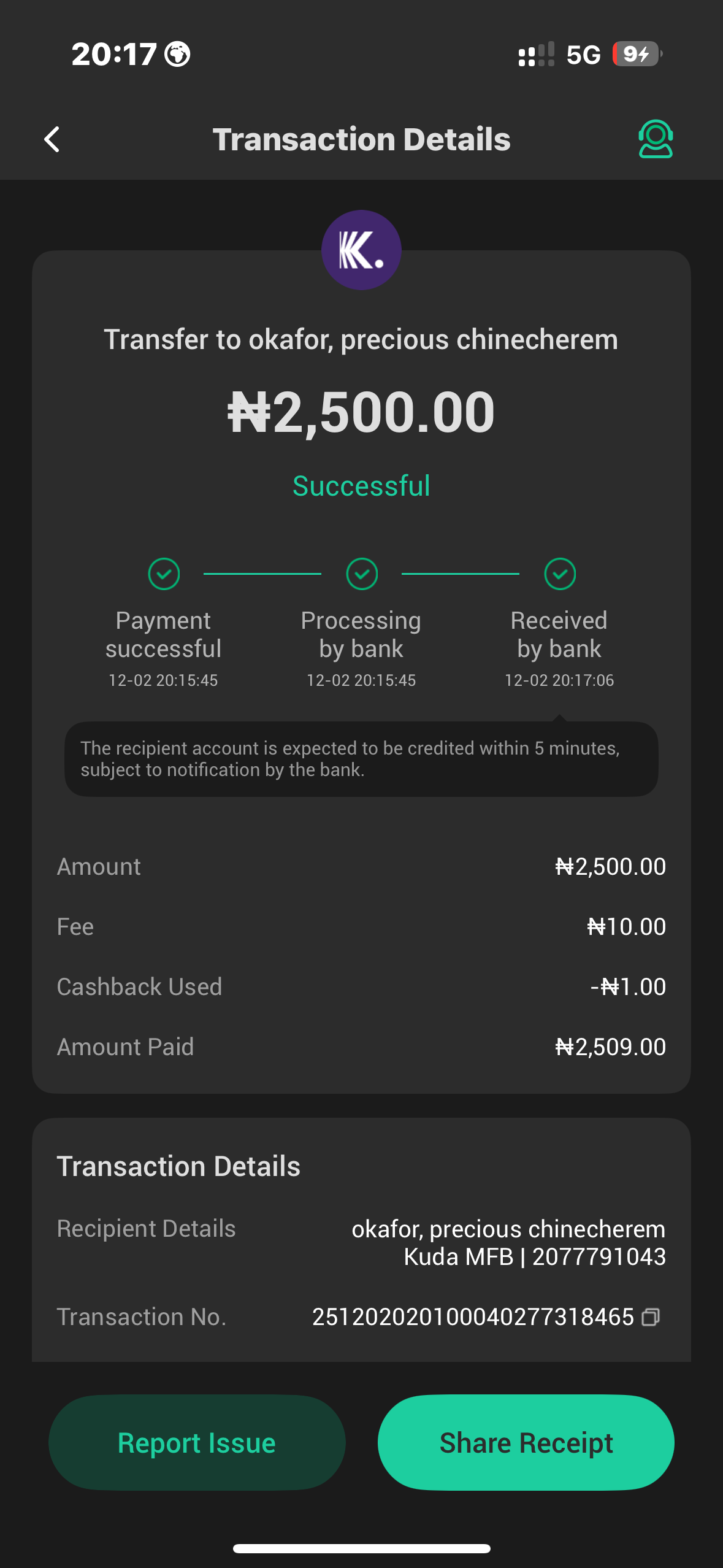Tap the Kuda bank logo
723x1568 pixels.
361,250
